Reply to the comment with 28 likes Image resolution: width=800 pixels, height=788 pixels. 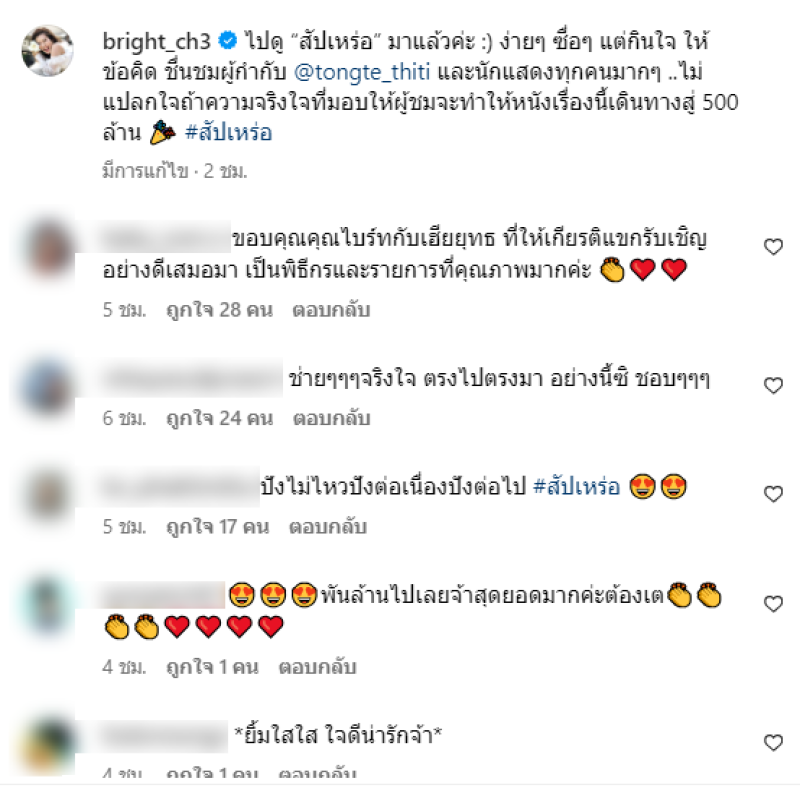(x=331, y=310)
